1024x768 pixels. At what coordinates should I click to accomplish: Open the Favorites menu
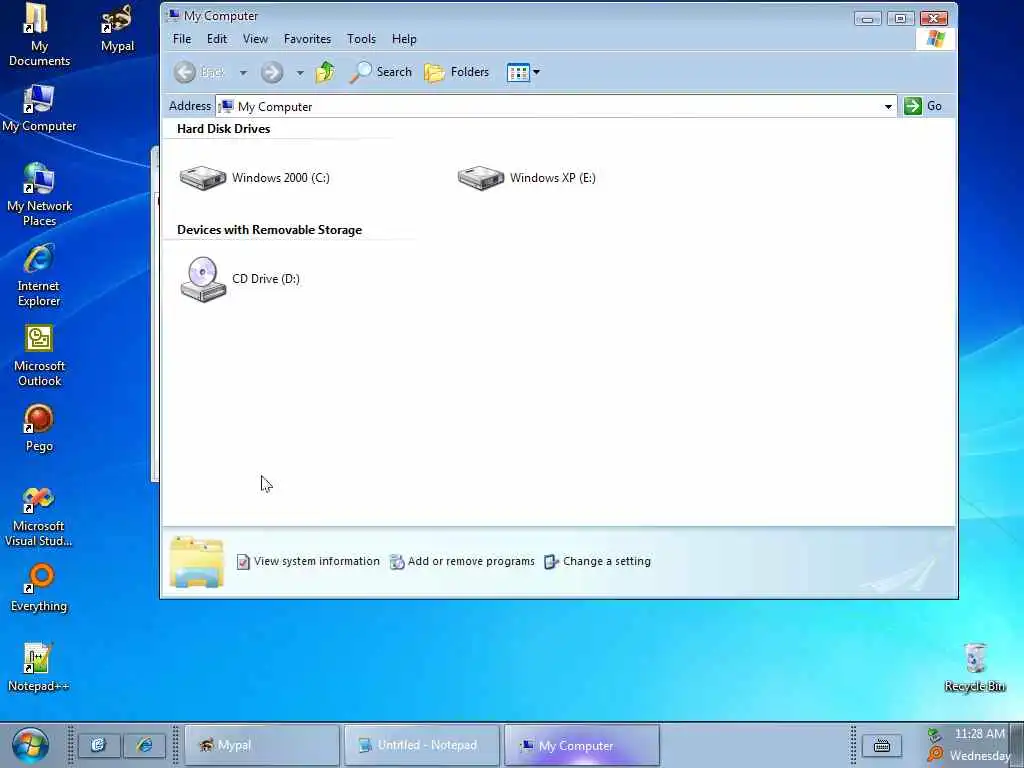(307, 39)
